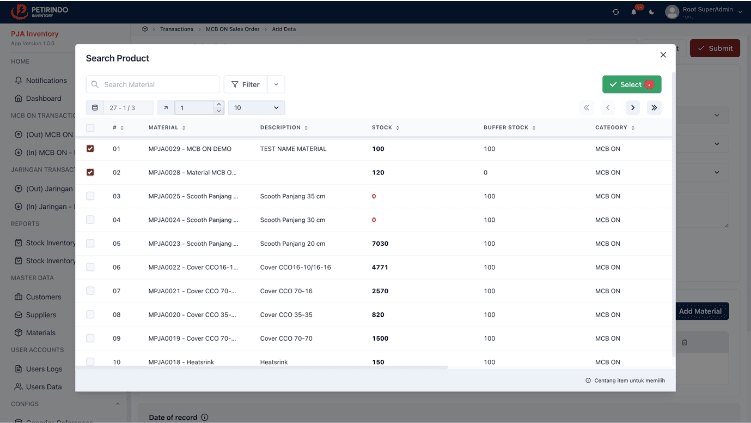This screenshot has height=423, width=751.
Task: Expand the Filter options dropdown arrow
Action: [276, 84]
